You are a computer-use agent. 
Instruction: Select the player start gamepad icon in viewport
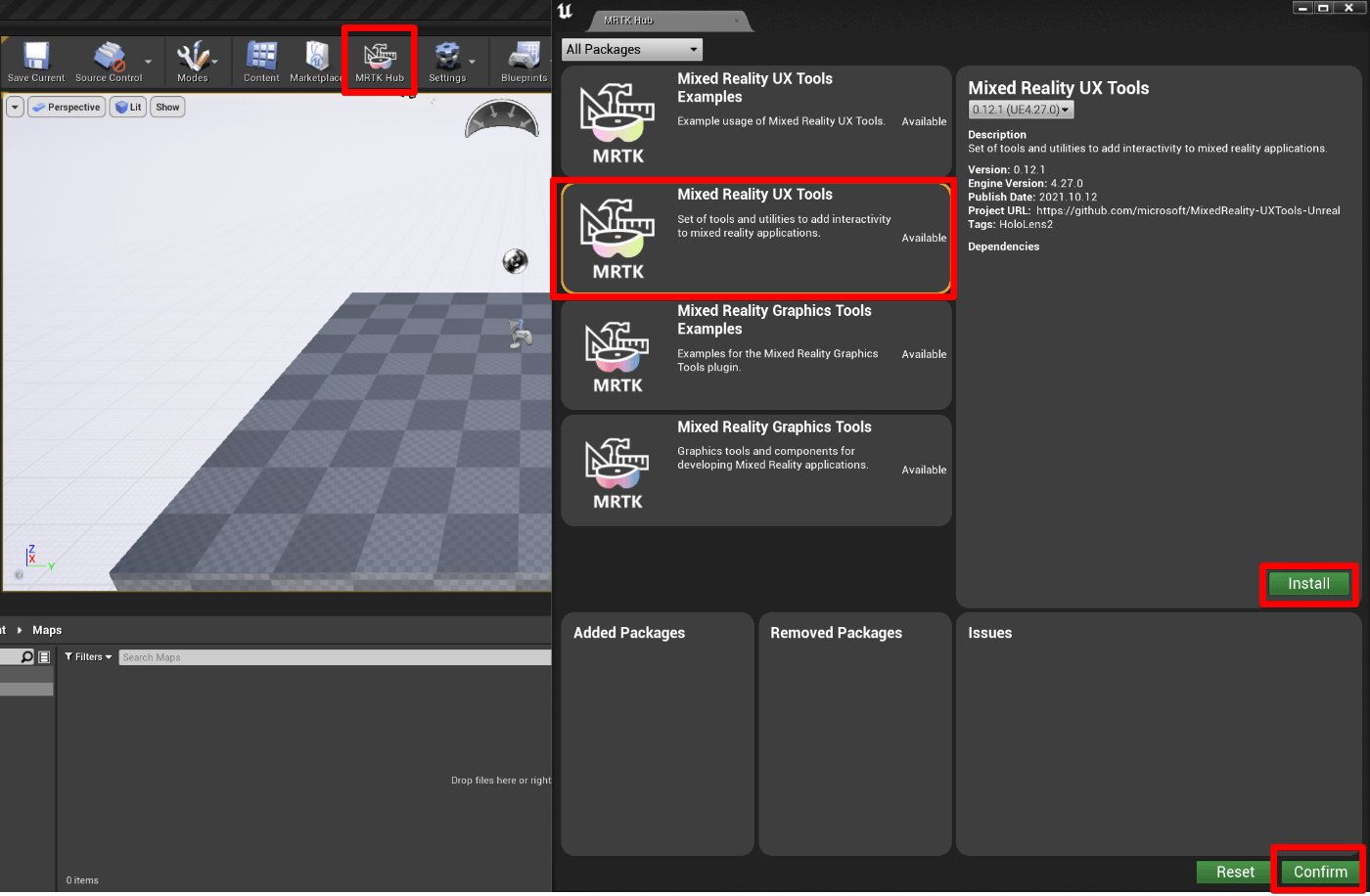tap(521, 334)
